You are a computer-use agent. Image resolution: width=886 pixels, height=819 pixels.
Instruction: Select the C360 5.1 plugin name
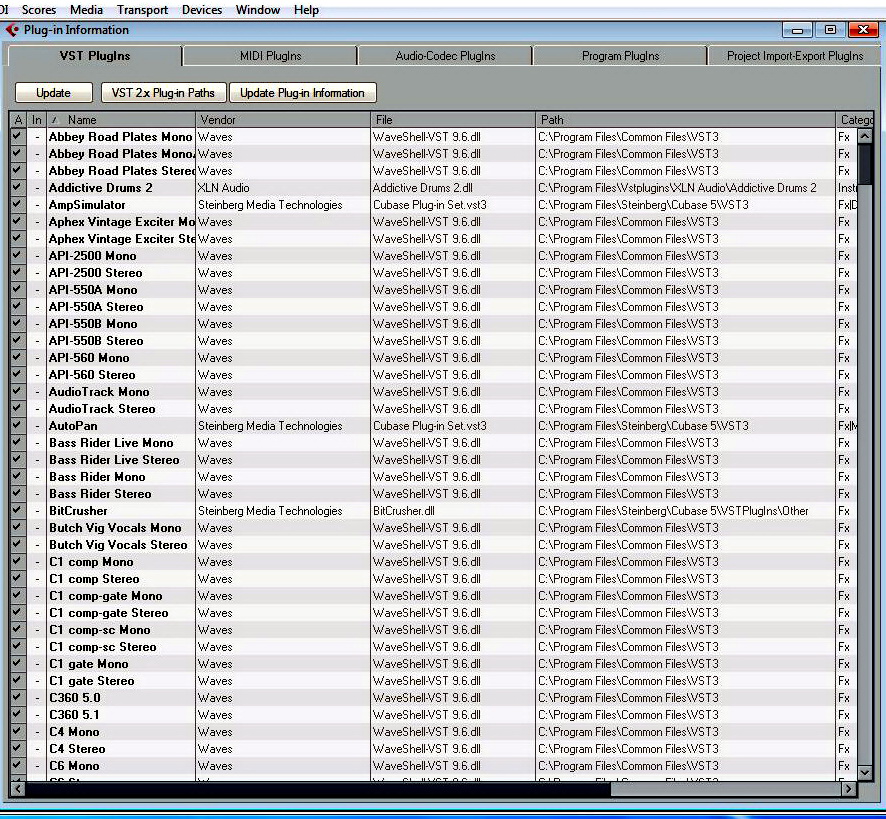(x=74, y=715)
